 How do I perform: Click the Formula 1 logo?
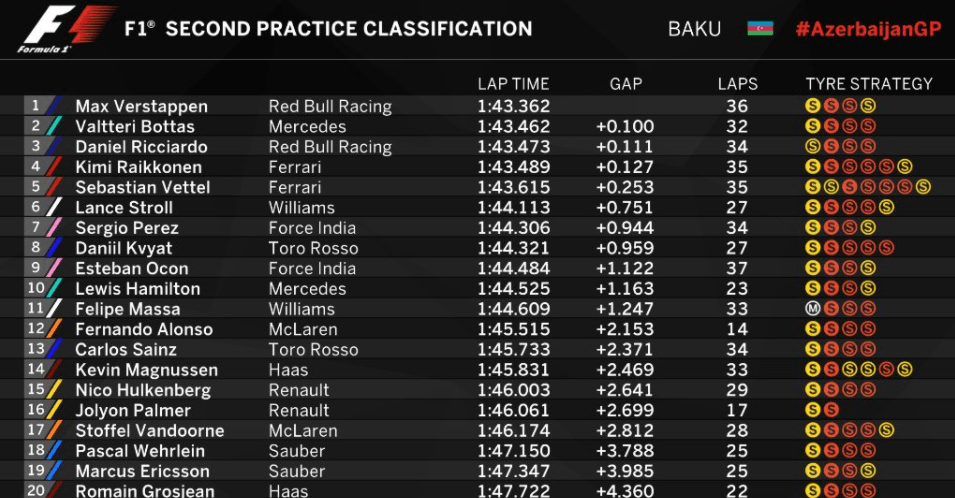(x=66, y=29)
